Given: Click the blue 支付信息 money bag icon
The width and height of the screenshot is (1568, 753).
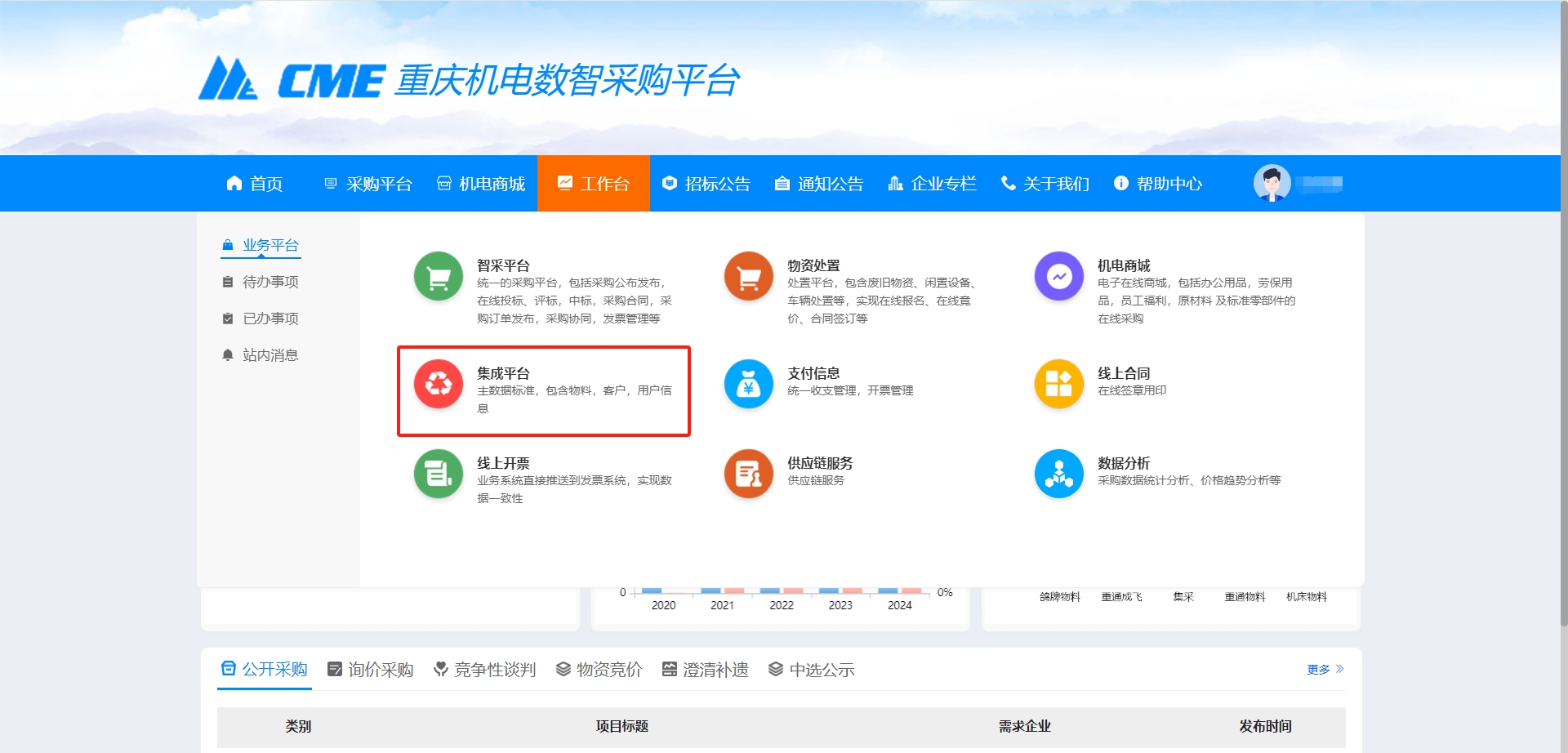Looking at the screenshot, I should tap(748, 384).
